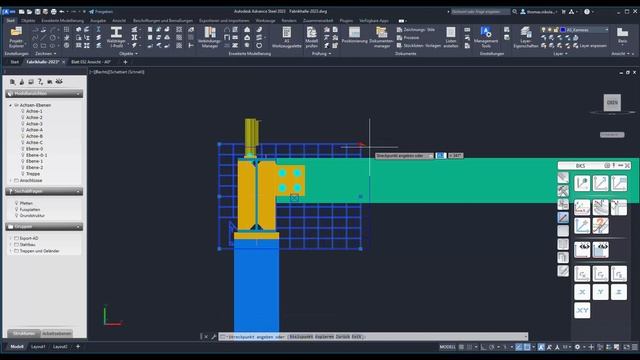The height and width of the screenshot is (360, 640).
Task: Switch to Blatt 032 Ansicht drawing tab
Action: coord(91,62)
